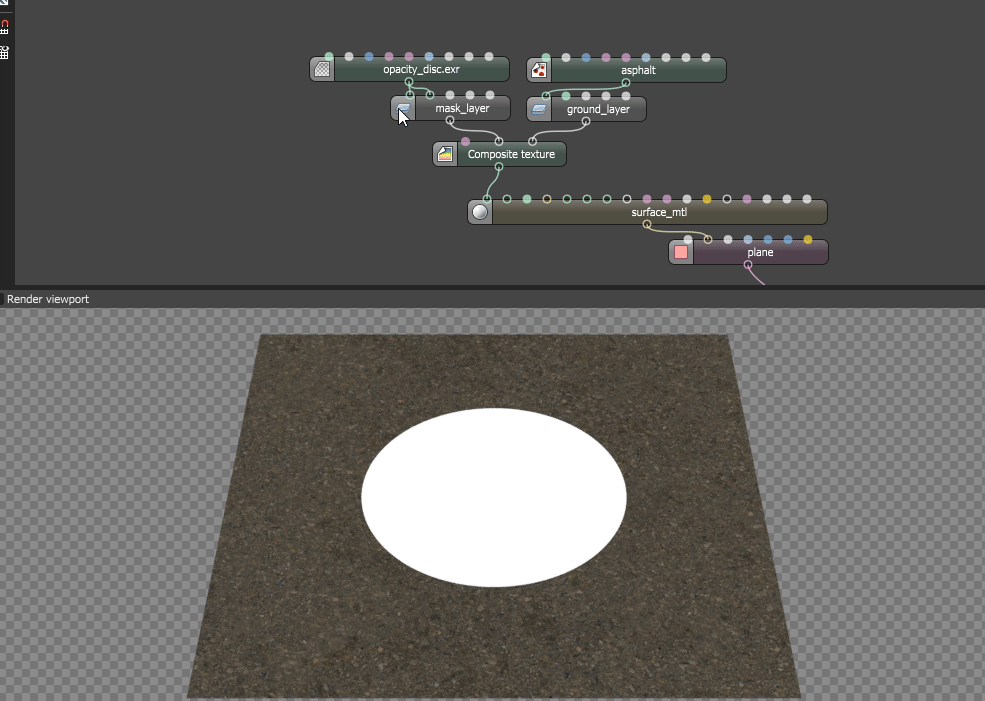This screenshot has height=701, width=985.
Task: Click the mask_layer output pin
Action: click(450, 121)
